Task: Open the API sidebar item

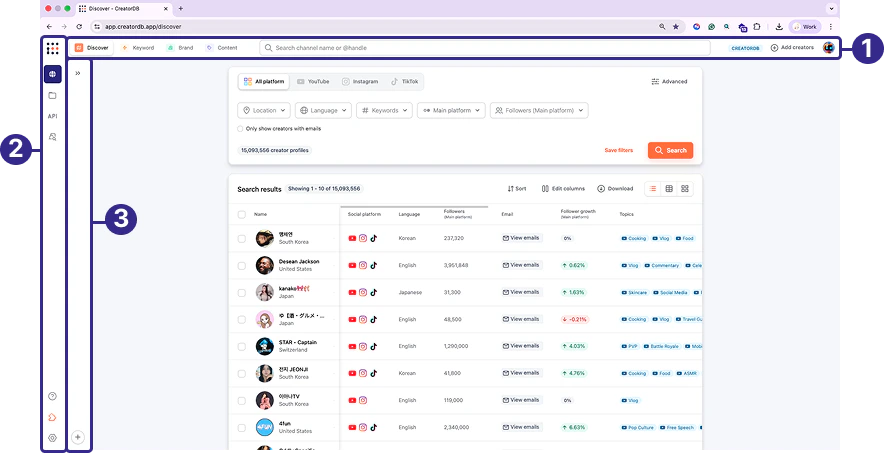Action: [x=52, y=116]
